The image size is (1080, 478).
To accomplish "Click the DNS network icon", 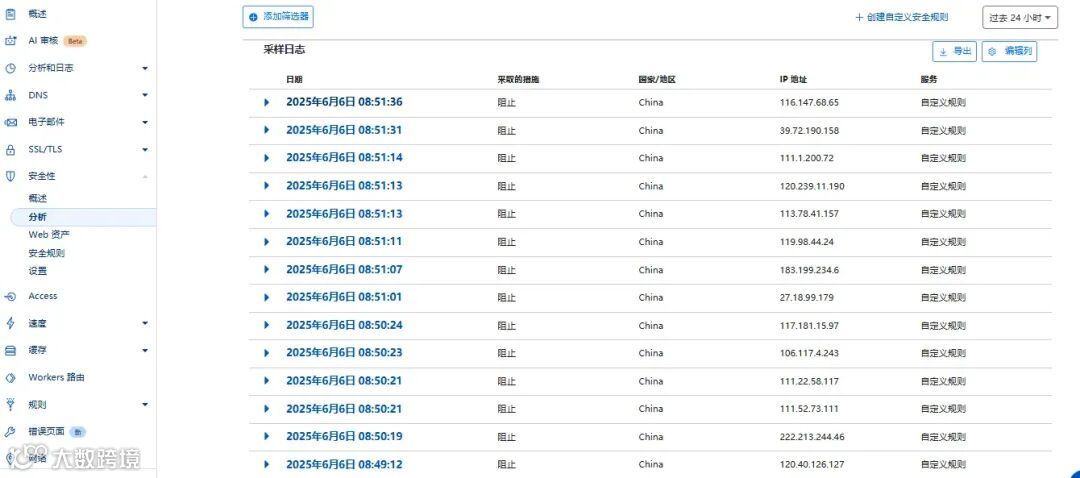I will point(10,95).
